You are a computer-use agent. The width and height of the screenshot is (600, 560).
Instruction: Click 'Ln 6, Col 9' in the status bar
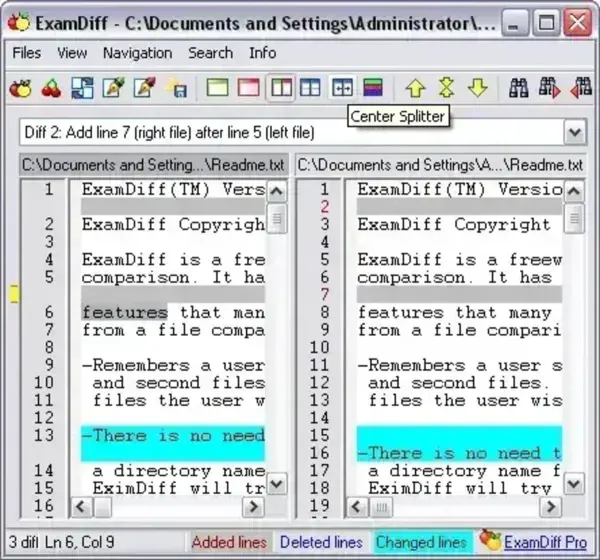point(80,542)
